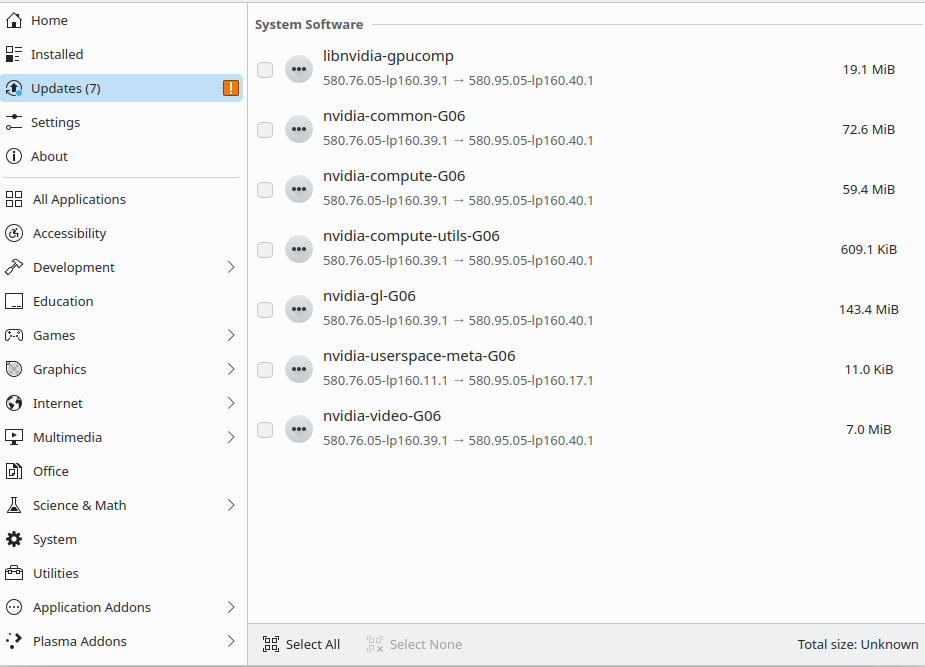The width and height of the screenshot is (925, 667).
Task: Open the About page
Action: pyautogui.click(x=49, y=156)
